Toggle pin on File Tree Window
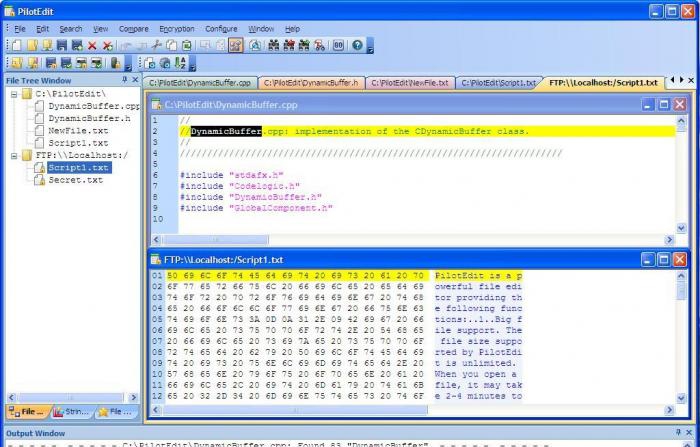Viewport: 700px width, 447px height. pyautogui.click(x=125, y=79)
